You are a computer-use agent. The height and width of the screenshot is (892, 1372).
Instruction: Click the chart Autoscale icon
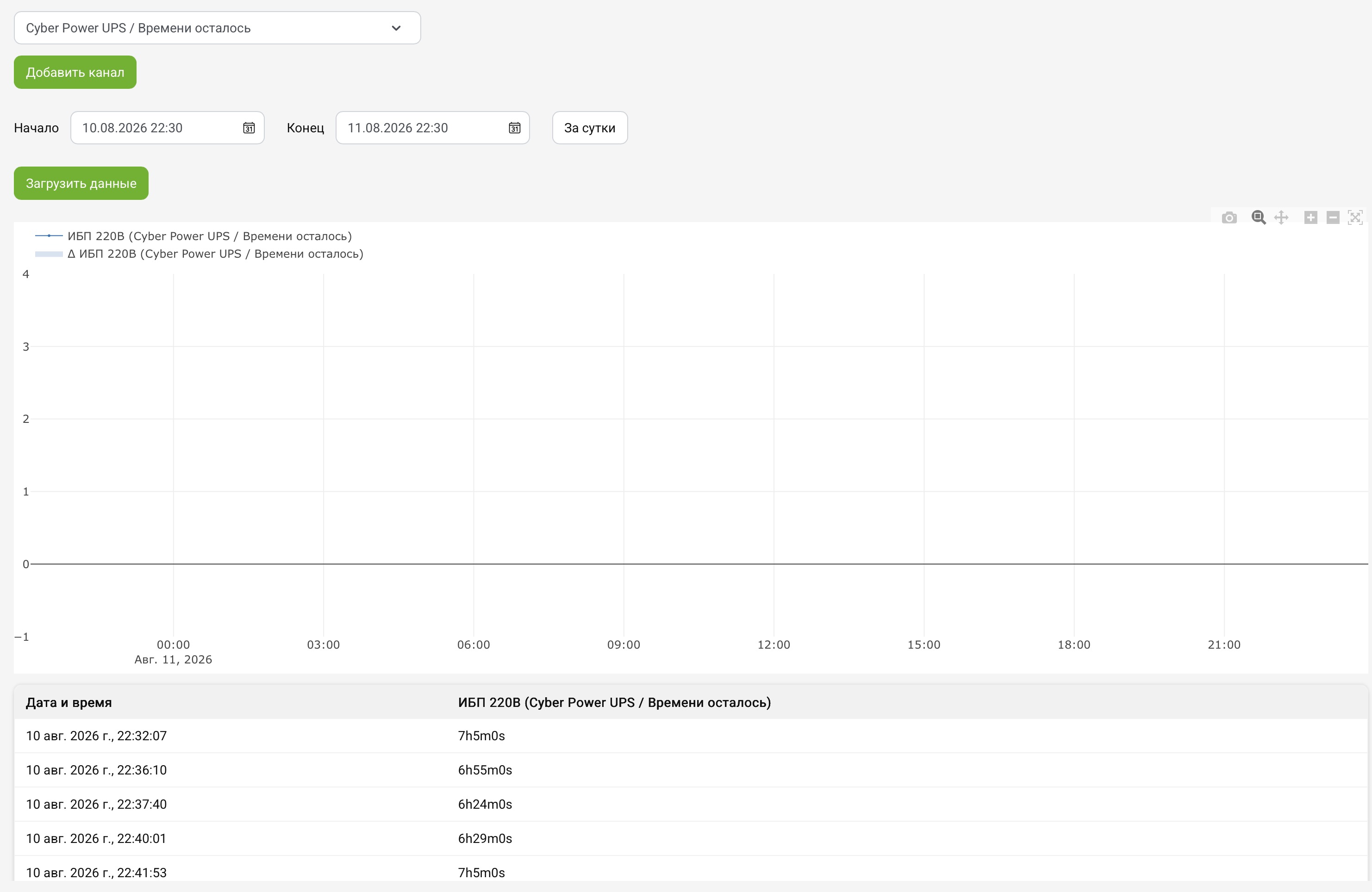pos(1355,217)
